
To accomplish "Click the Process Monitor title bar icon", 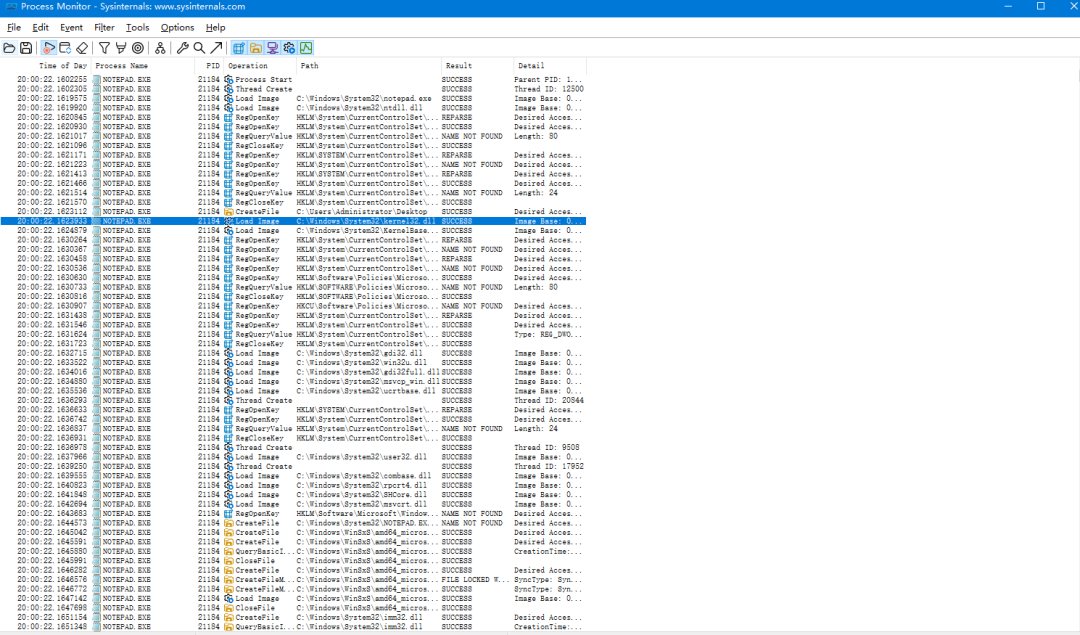I will point(11,7).
